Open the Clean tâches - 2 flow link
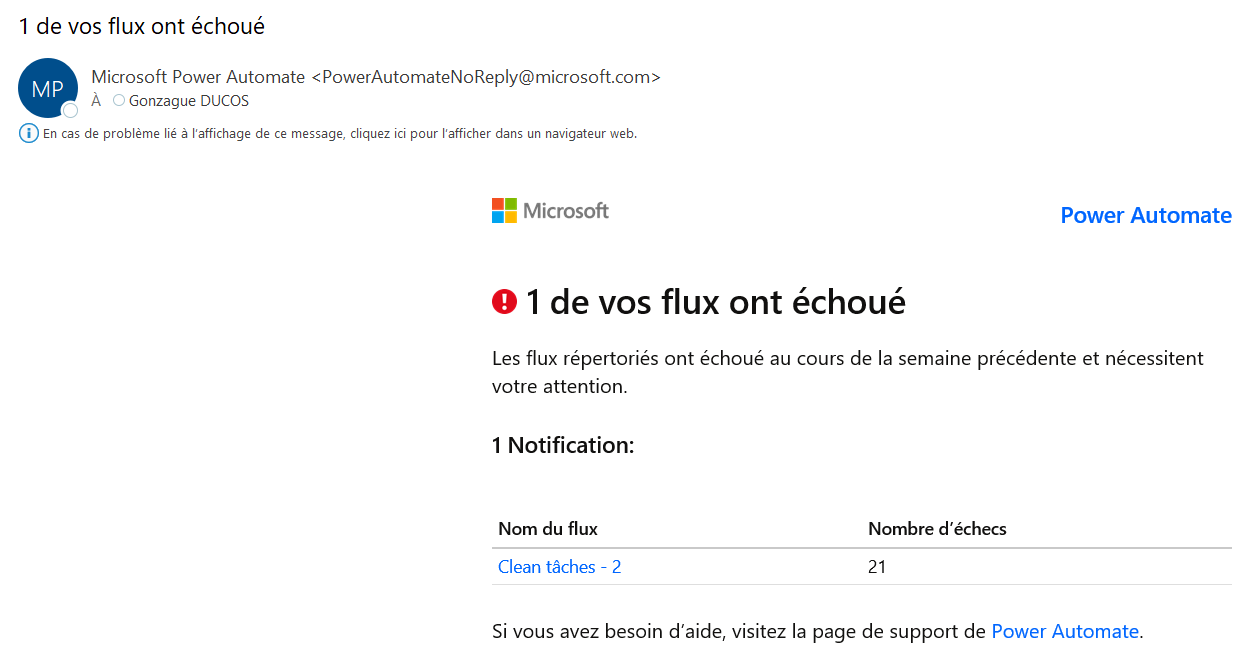 [x=559, y=567]
